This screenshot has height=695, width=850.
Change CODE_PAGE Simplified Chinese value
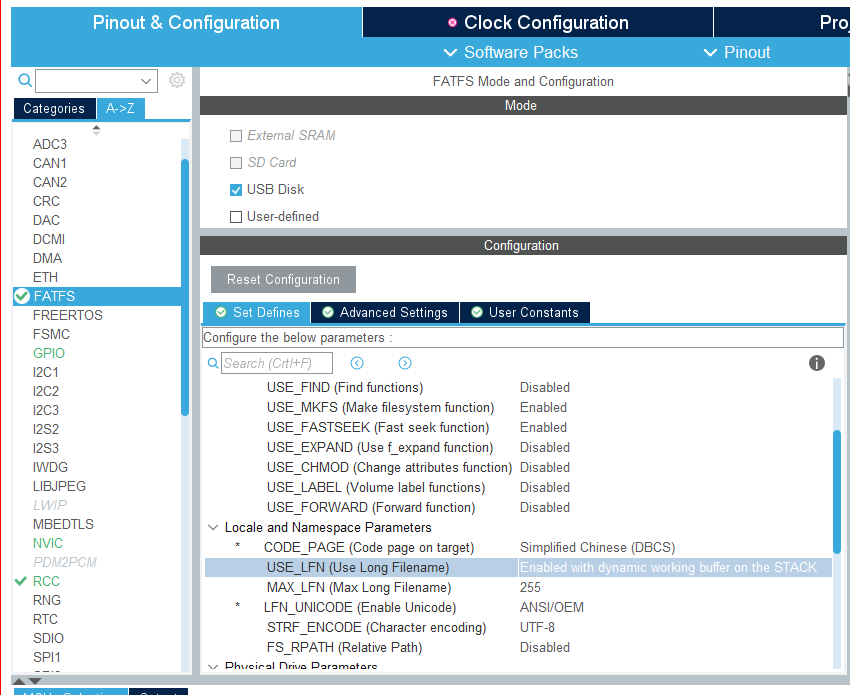pos(597,548)
